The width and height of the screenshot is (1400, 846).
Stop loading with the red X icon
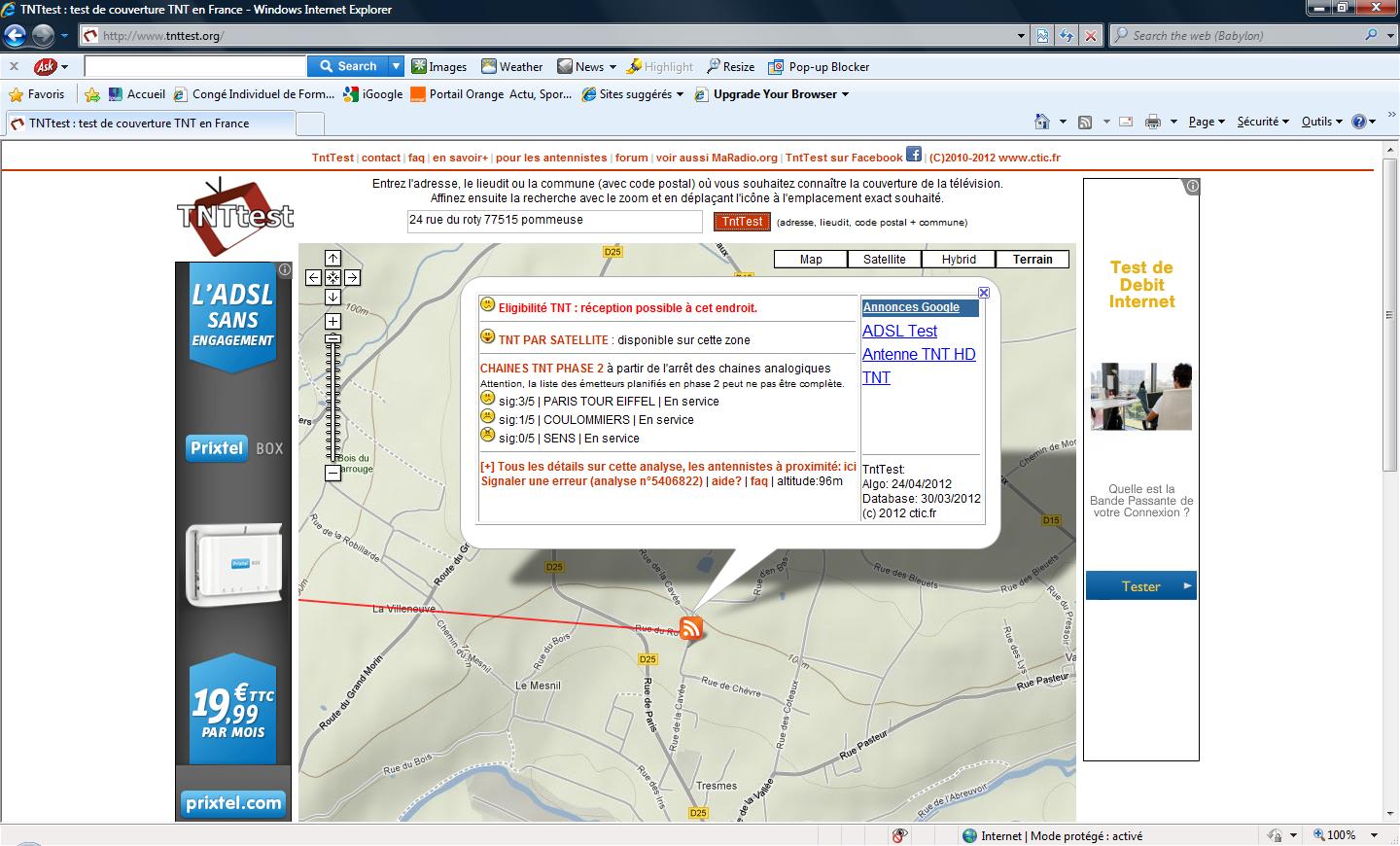tap(1091, 36)
